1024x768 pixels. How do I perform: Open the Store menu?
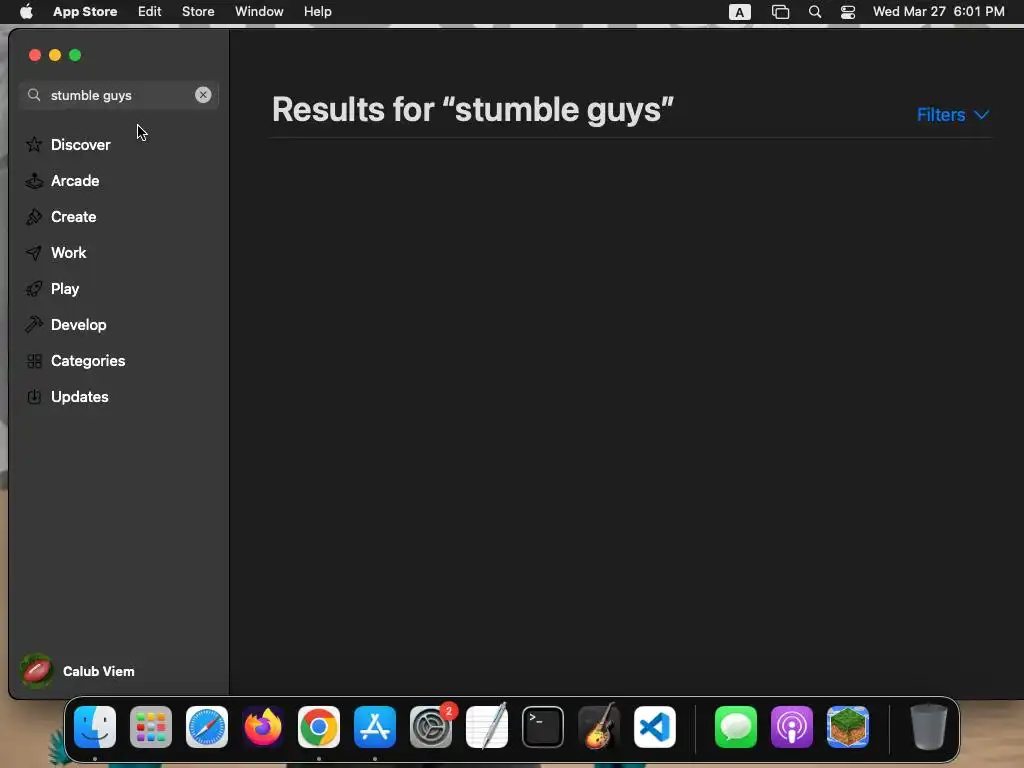(x=198, y=11)
